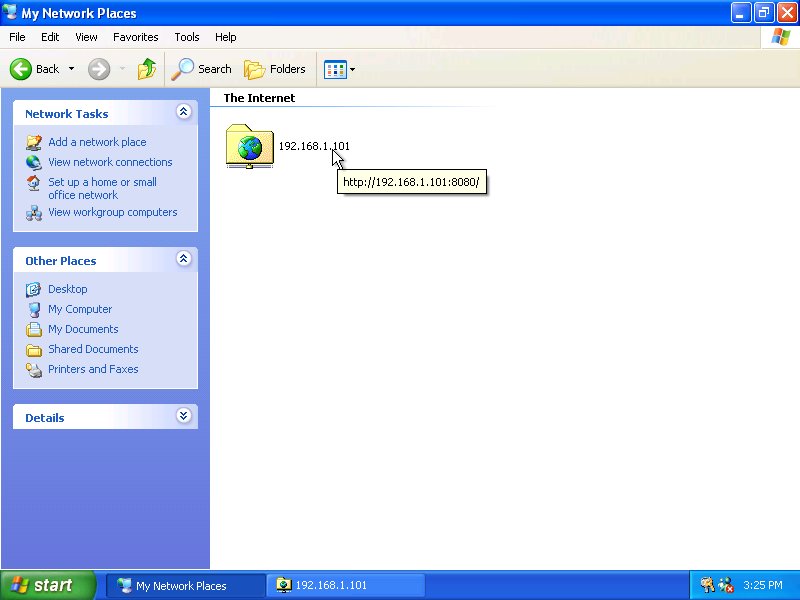Open the Back history dropdown arrow
Image resolution: width=800 pixels, height=600 pixels.
pyautogui.click(x=71, y=69)
